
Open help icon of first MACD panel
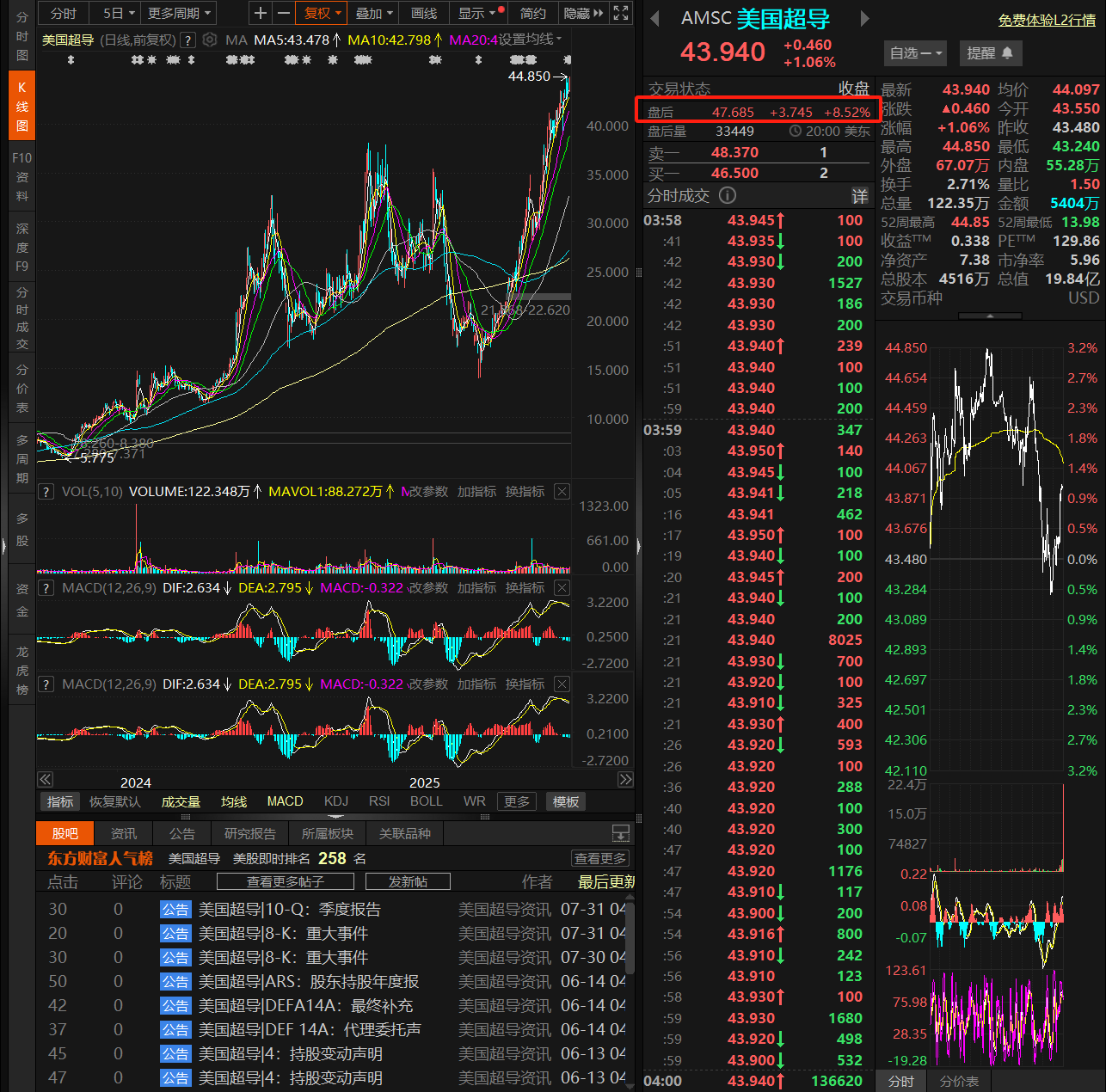coord(46,588)
